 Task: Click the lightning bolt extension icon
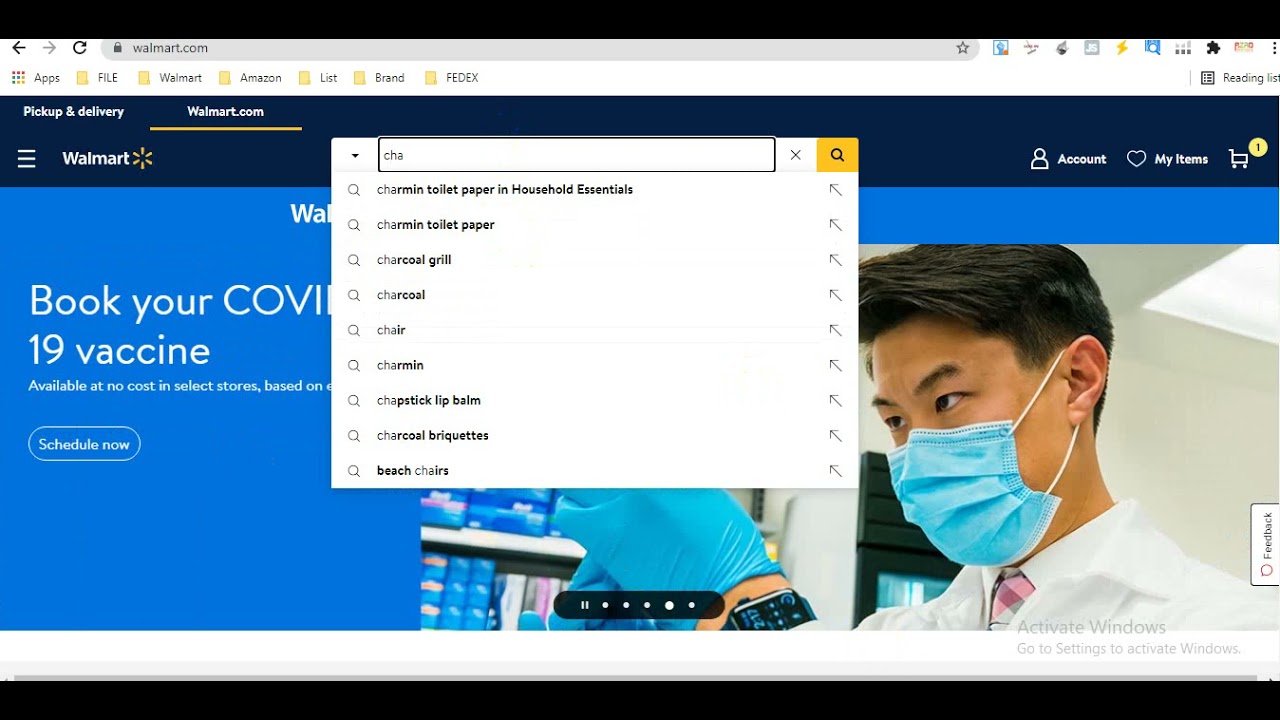[1122, 47]
